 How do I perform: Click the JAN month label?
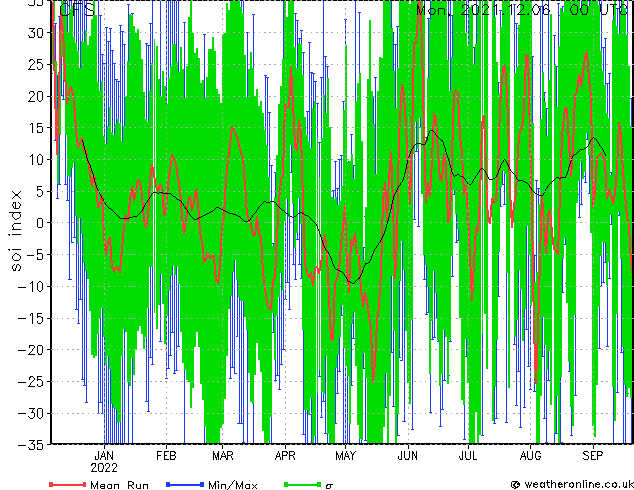(104, 456)
